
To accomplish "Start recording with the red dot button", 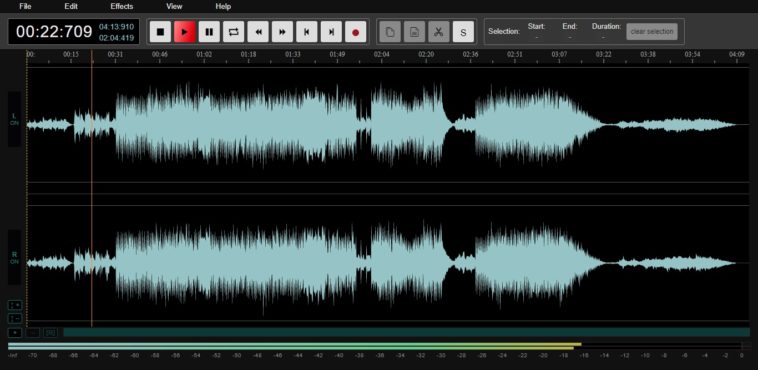I will click(x=356, y=32).
